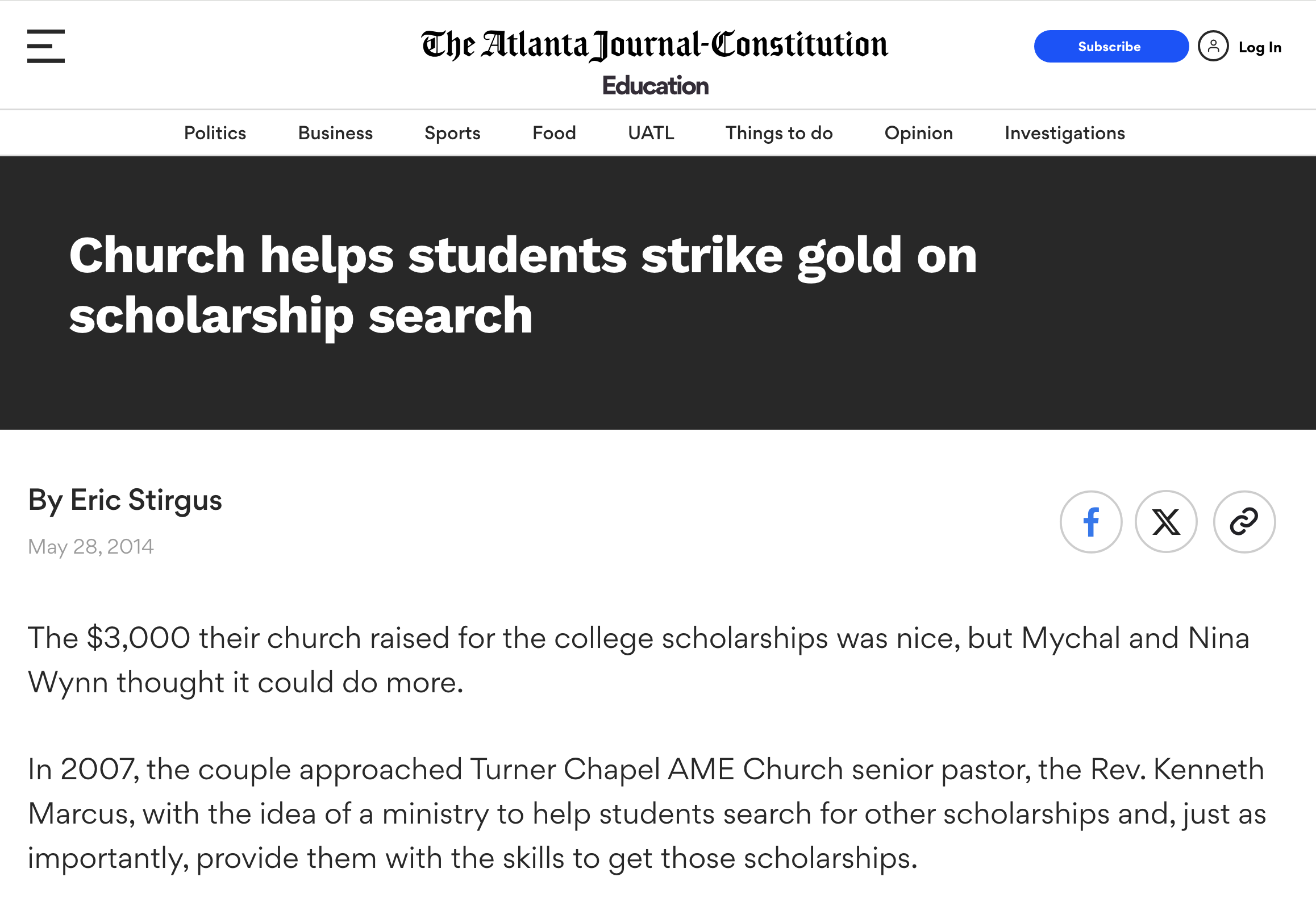Viewport: 1316px width, 906px height.
Task: Select Food from the navigation bar
Action: click(x=554, y=133)
